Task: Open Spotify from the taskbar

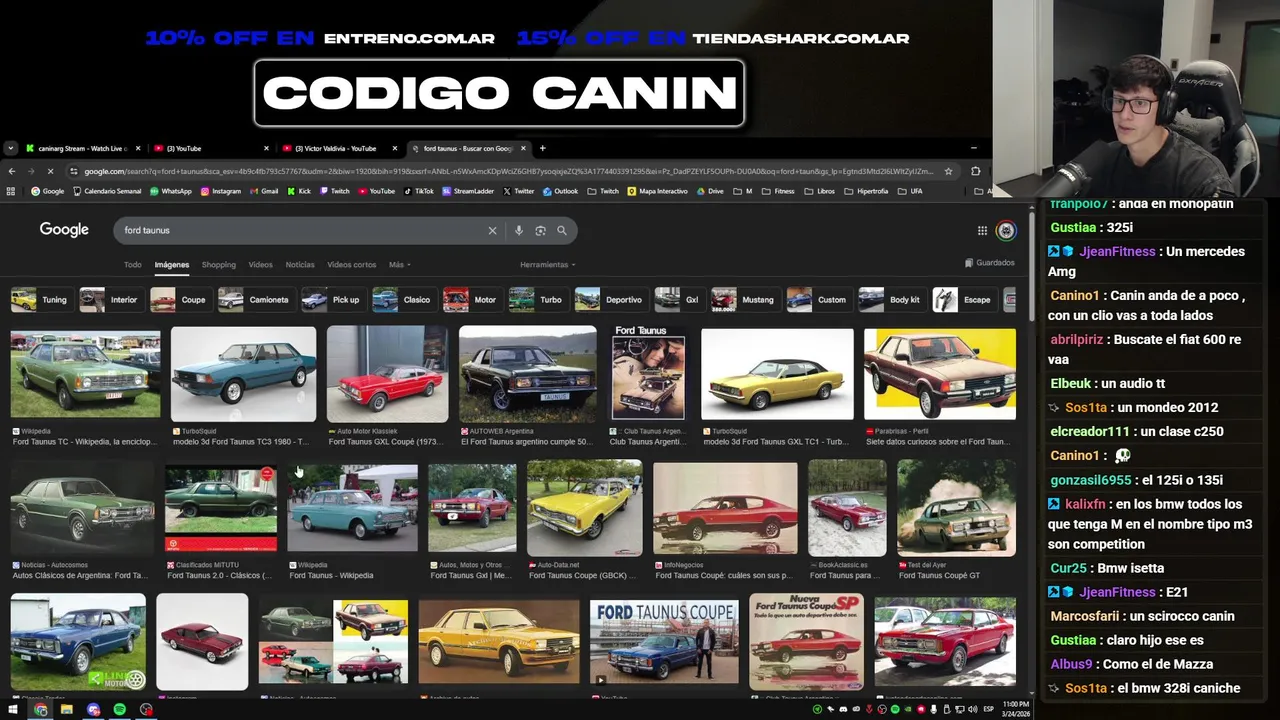Action: 119,710
